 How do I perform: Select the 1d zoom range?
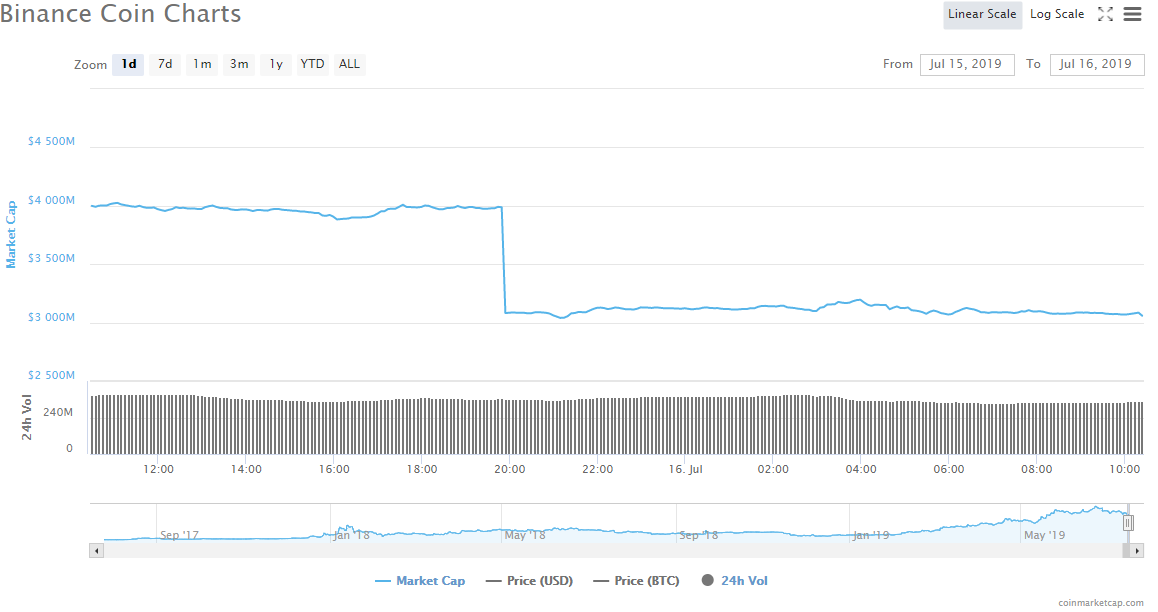(x=129, y=64)
